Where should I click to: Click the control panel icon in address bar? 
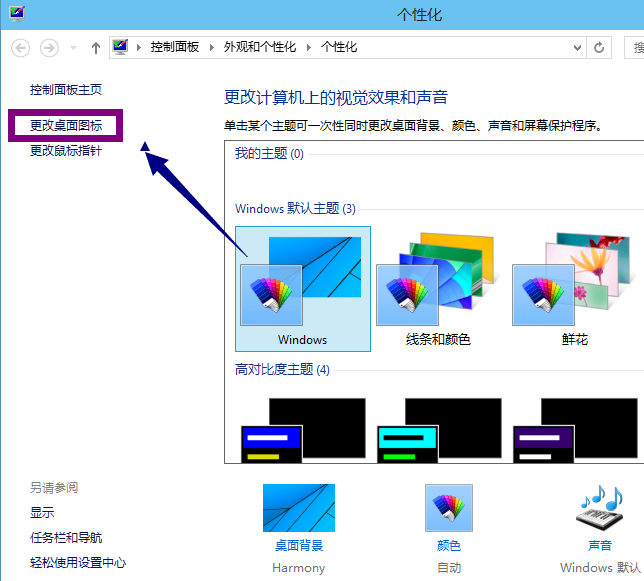(121, 47)
